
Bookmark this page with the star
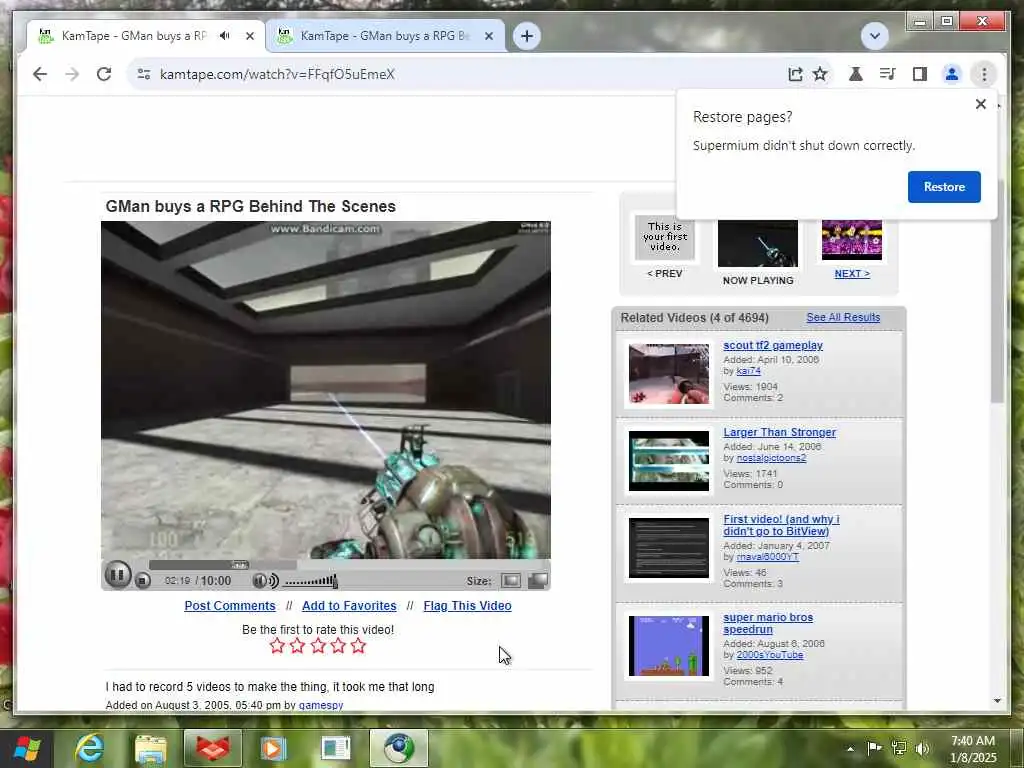click(820, 74)
